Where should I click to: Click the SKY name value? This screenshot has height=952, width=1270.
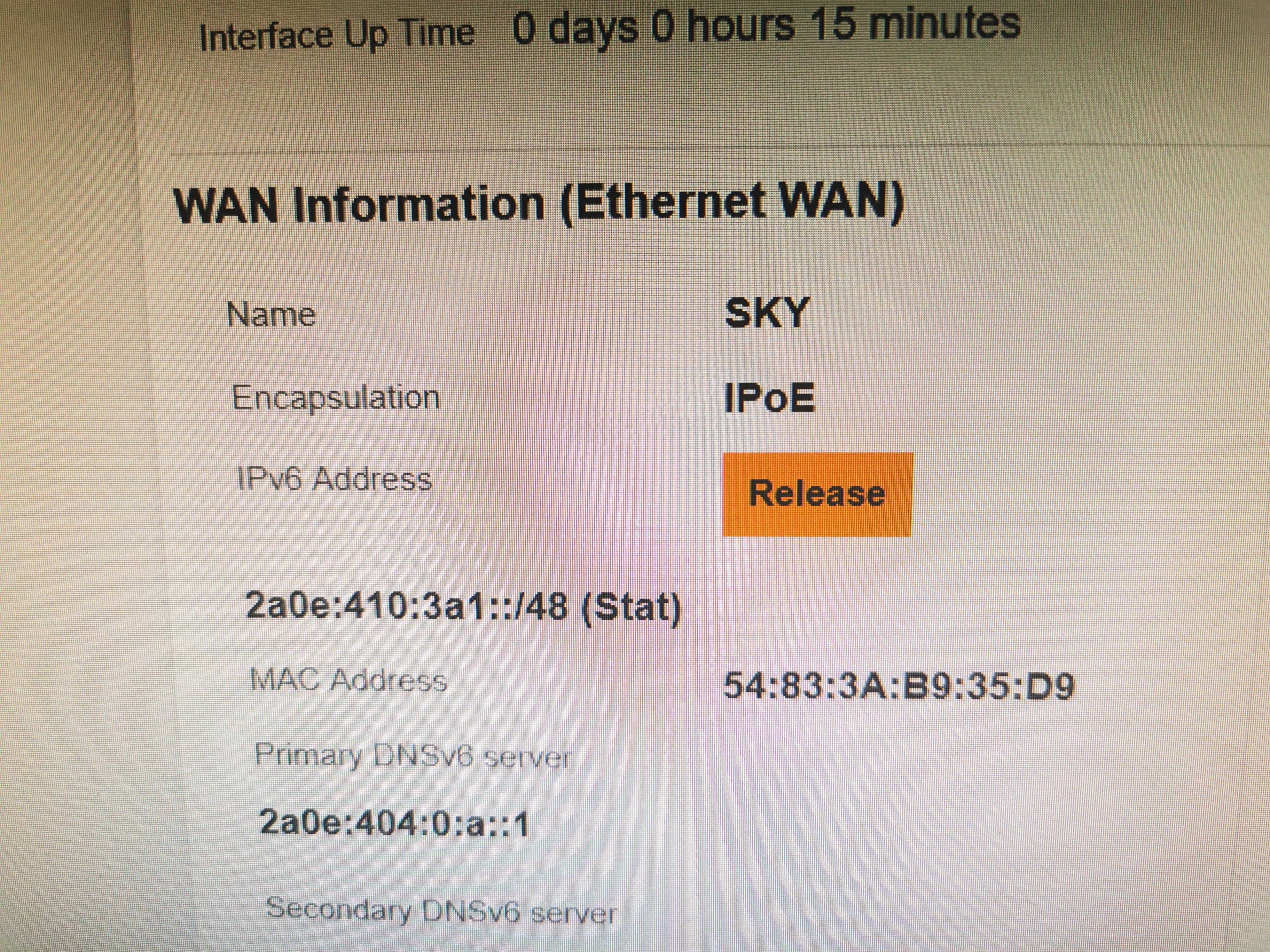(767, 313)
